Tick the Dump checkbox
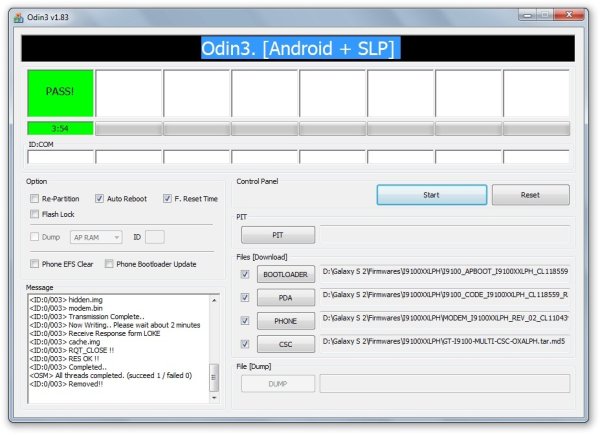The width and height of the screenshot is (600, 435). coord(34,237)
